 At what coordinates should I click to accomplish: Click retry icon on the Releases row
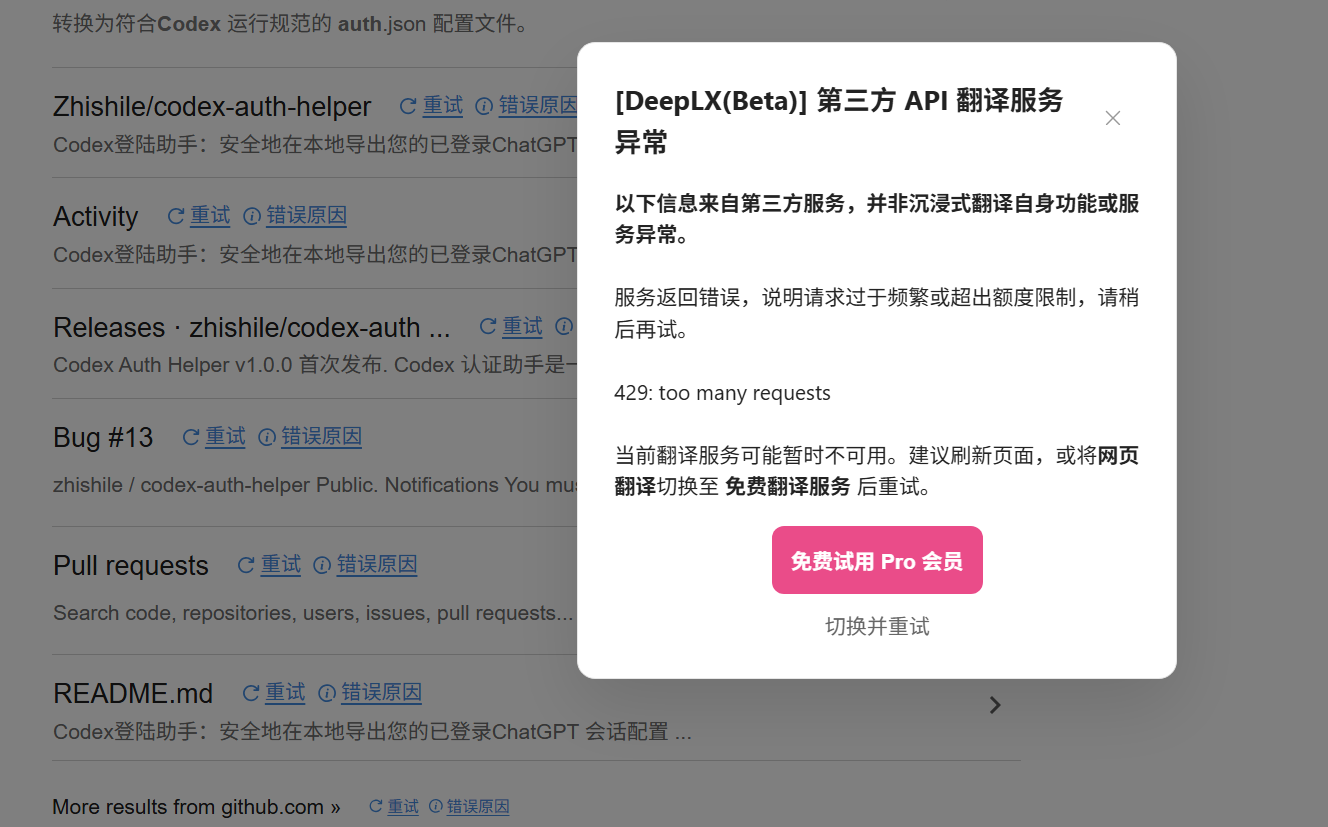(x=488, y=326)
